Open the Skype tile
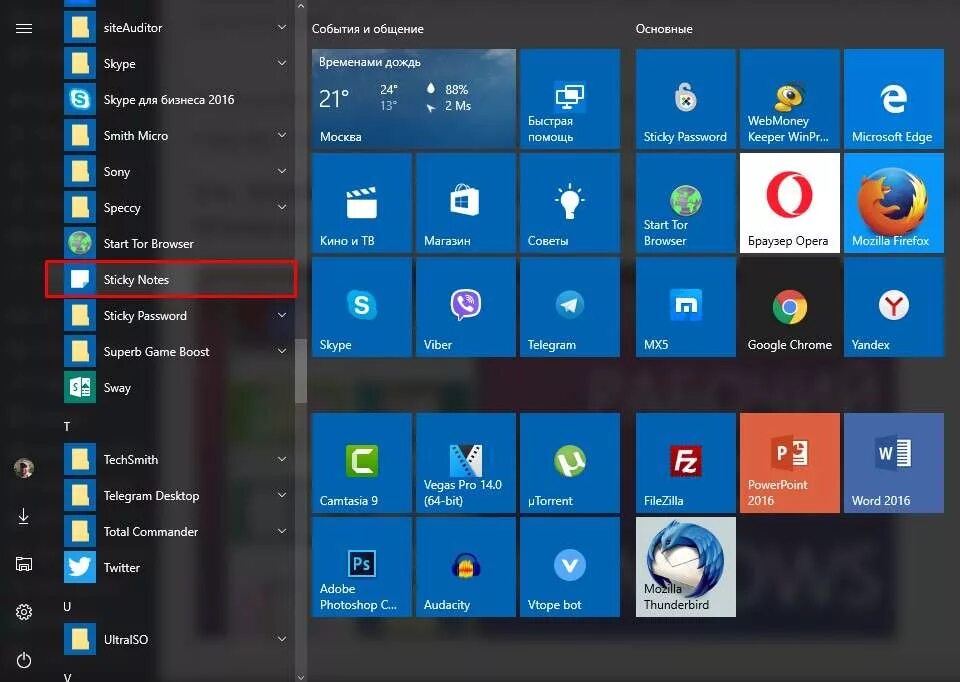This screenshot has width=960, height=682. [x=362, y=307]
